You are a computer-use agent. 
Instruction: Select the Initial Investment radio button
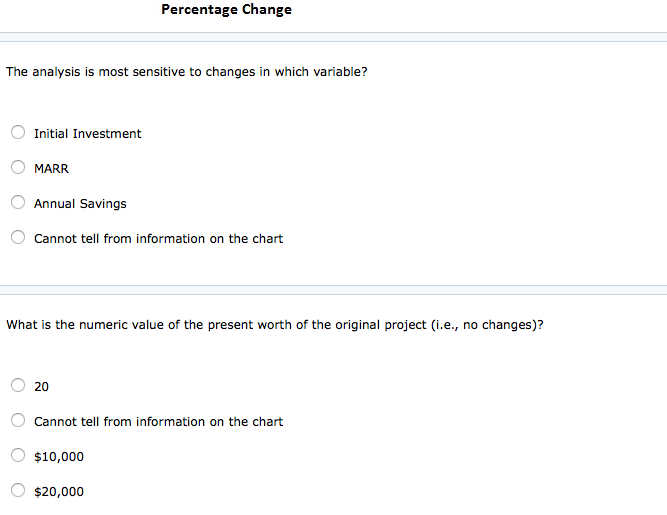pos(18,132)
